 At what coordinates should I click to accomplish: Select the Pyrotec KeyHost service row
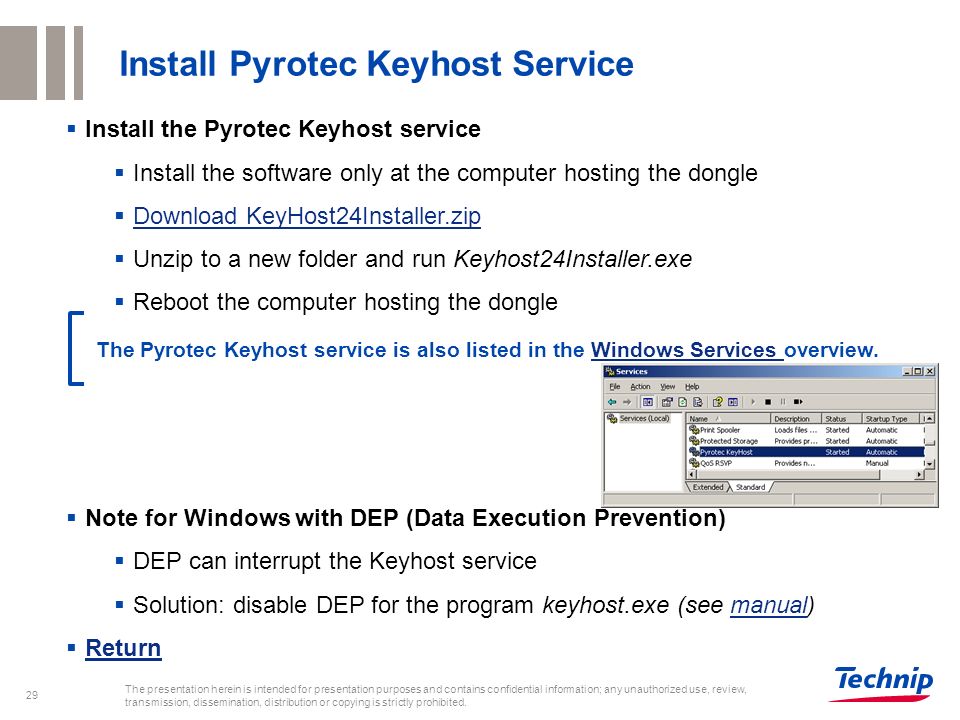click(805, 452)
